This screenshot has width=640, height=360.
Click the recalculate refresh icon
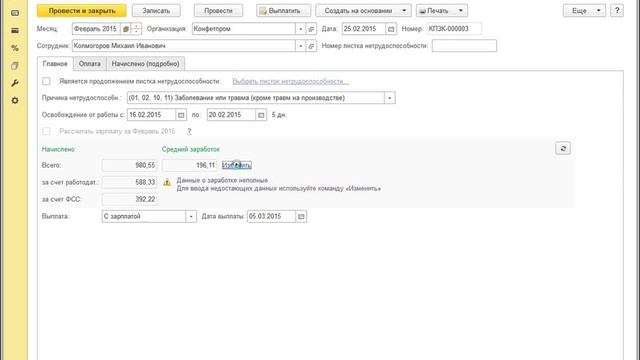(563, 149)
